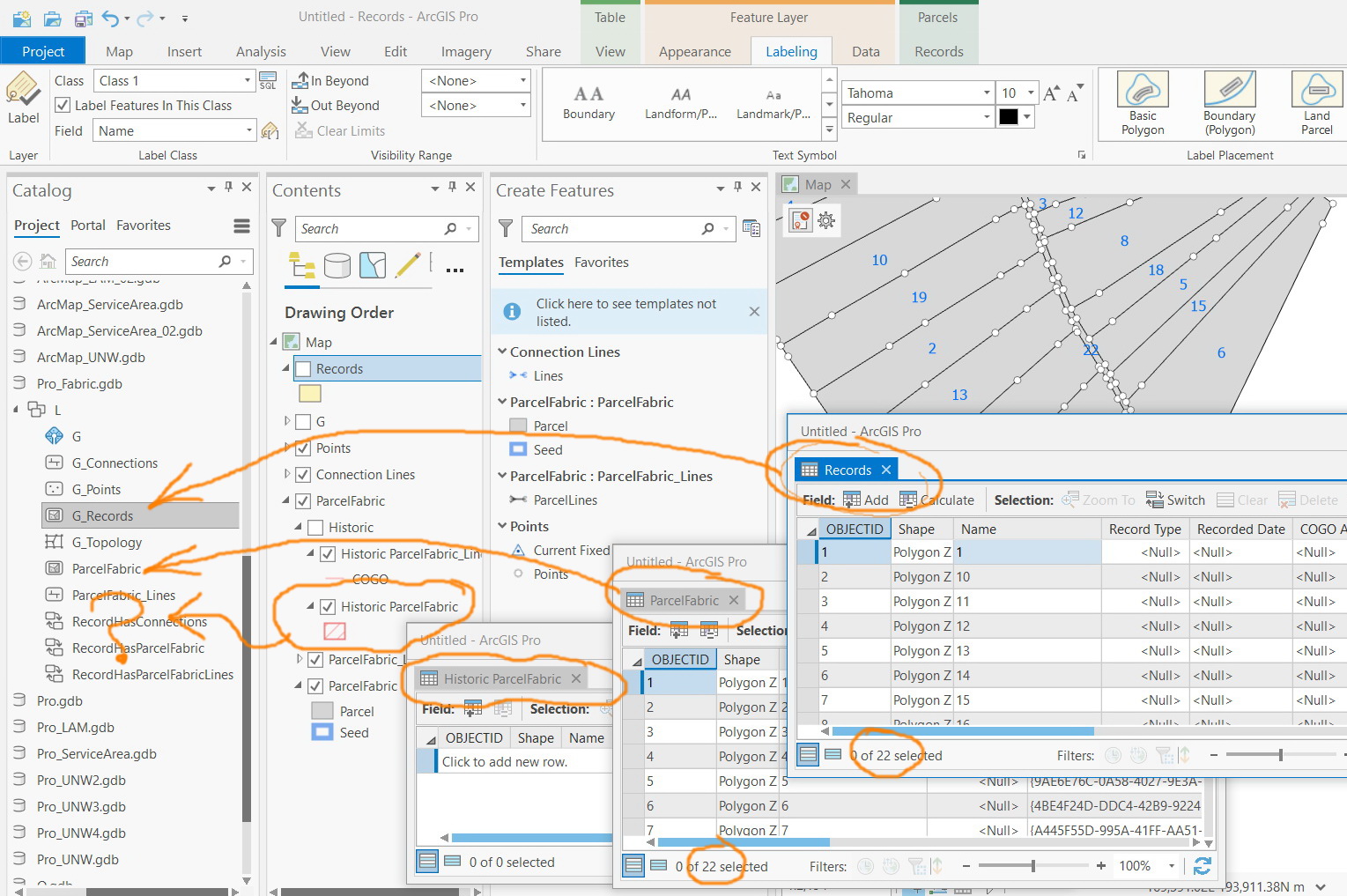Click the Save project icon in title bar
This screenshot has width=1347, height=896.
[x=83, y=18]
